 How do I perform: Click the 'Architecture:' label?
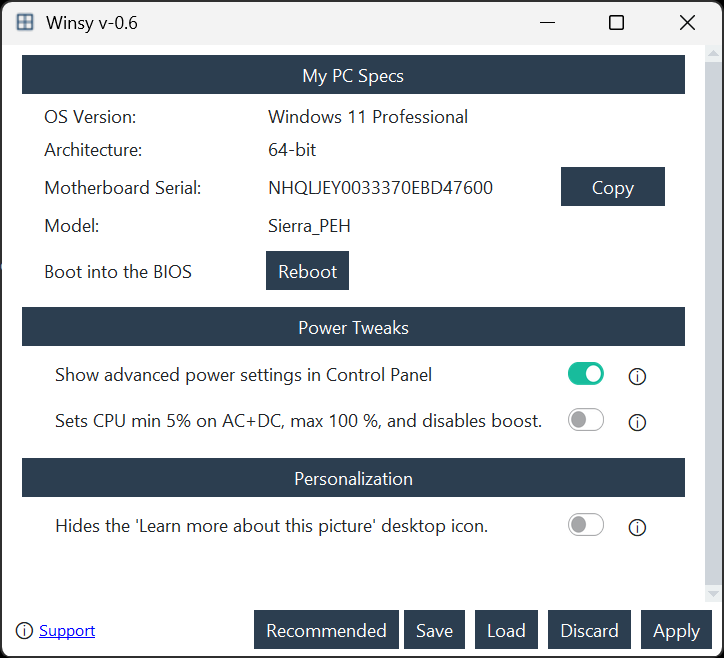pyautogui.click(x=93, y=150)
